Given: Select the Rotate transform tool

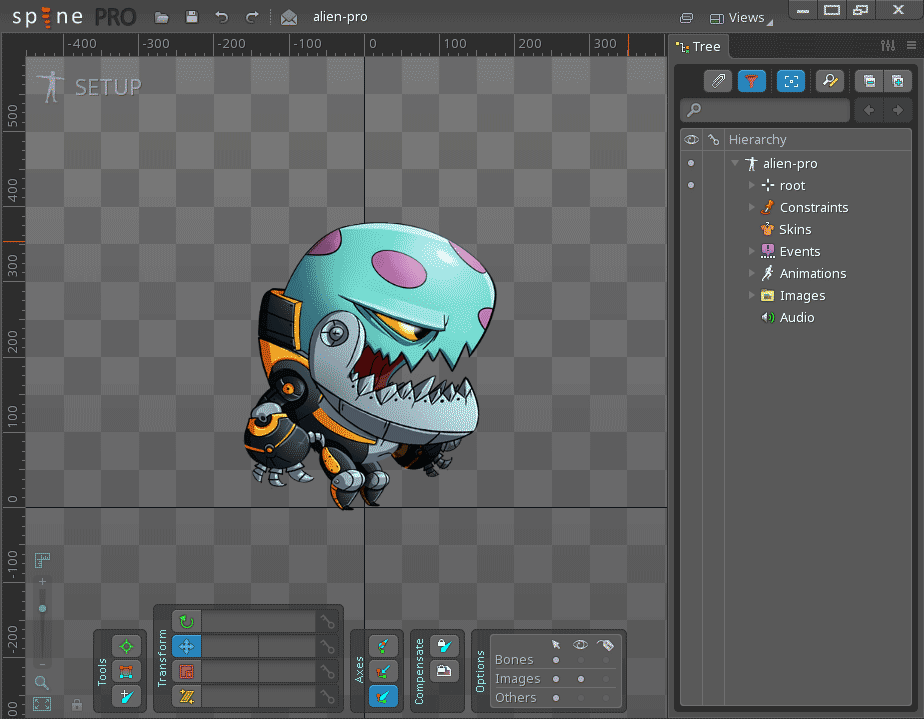Looking at the screenshot, I should (x=186, y=622).
